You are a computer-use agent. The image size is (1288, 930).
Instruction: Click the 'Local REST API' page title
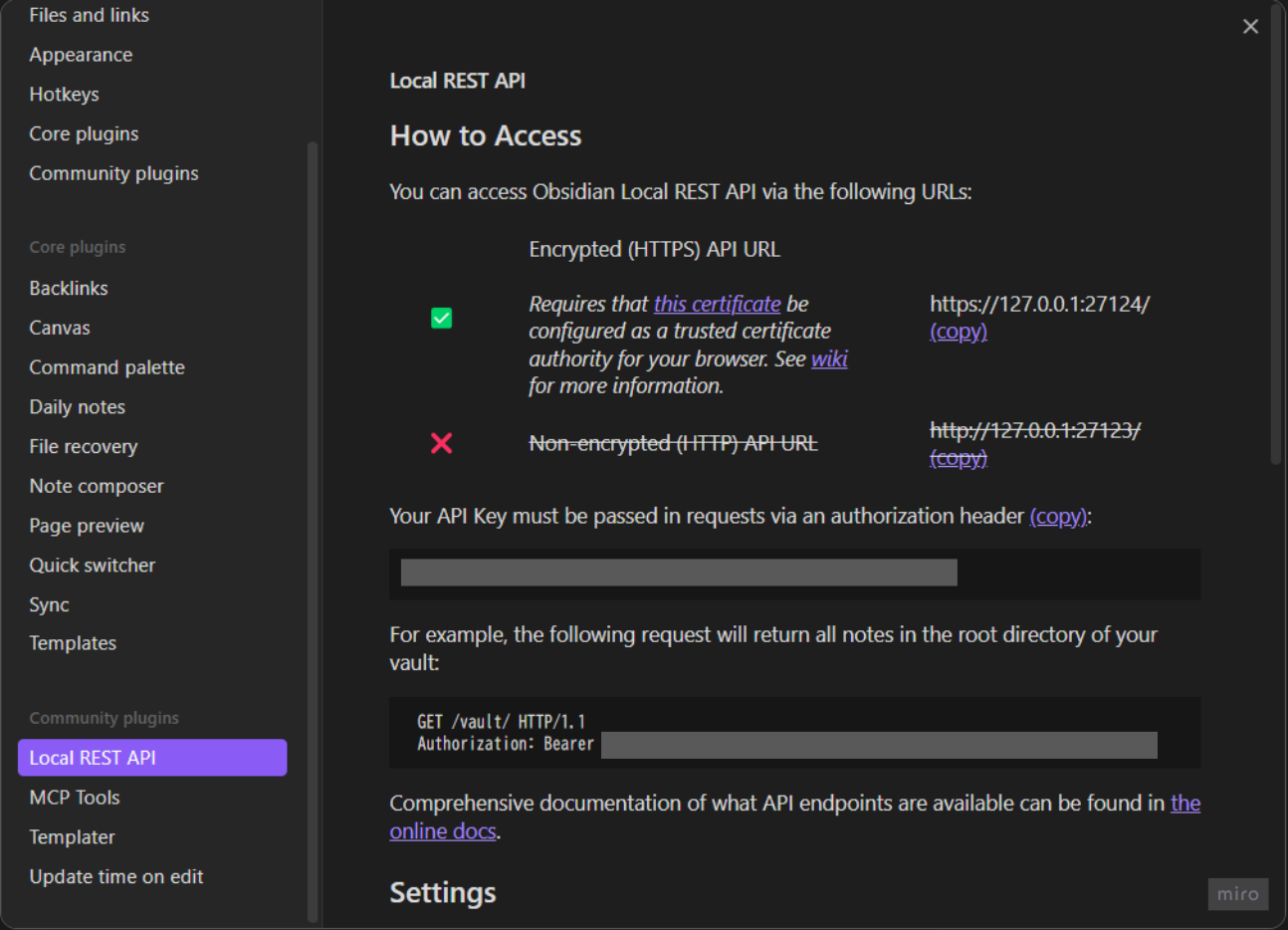(458, 81)
